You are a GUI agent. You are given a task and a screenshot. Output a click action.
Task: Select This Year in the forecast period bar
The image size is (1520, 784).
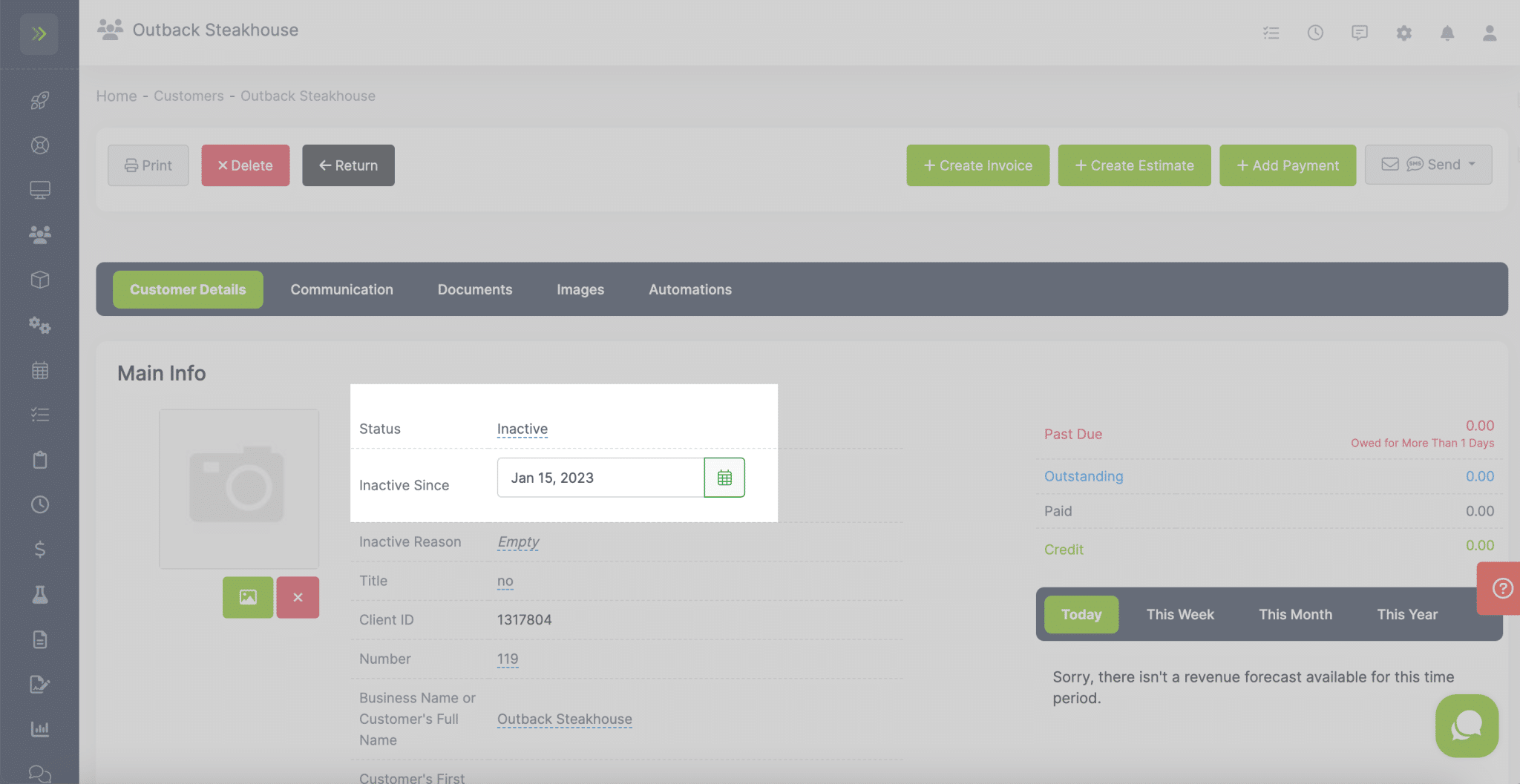pos(1406,614)
